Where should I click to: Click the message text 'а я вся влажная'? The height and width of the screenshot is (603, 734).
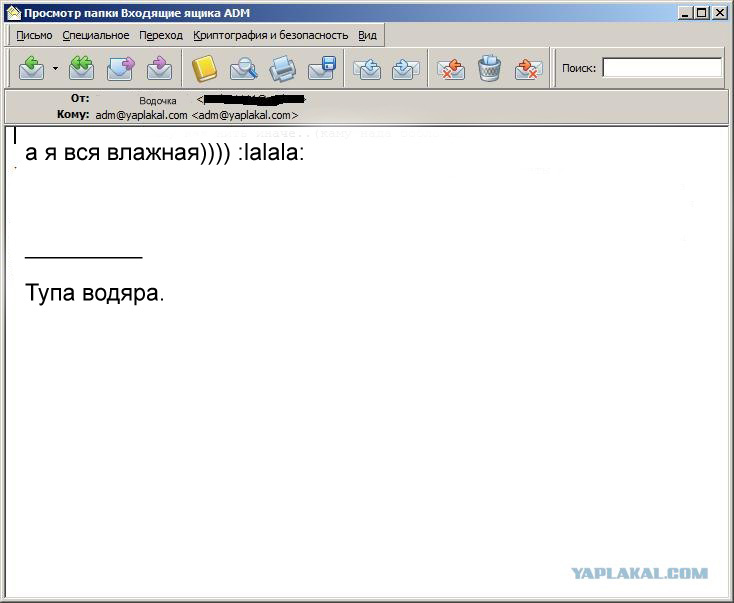click(112, 152)
